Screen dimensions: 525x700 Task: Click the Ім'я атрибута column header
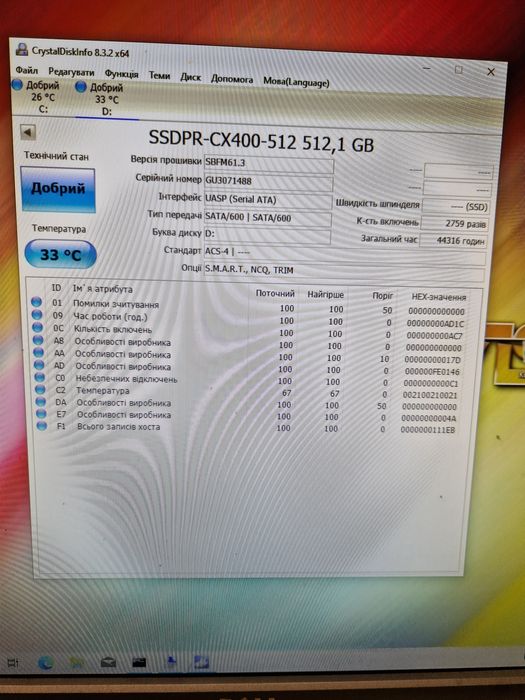click(x=103, y=289)
